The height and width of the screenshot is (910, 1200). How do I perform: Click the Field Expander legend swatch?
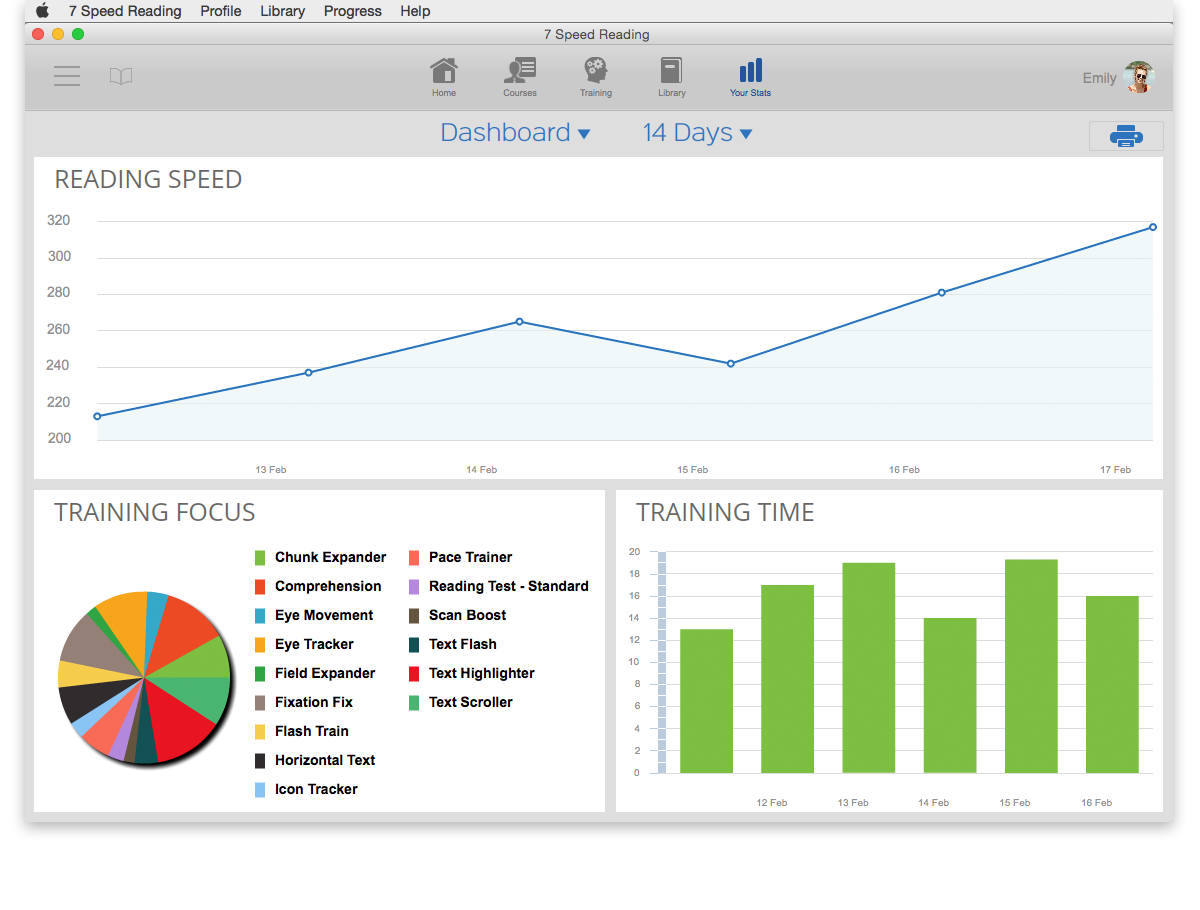tap(260, 674)
